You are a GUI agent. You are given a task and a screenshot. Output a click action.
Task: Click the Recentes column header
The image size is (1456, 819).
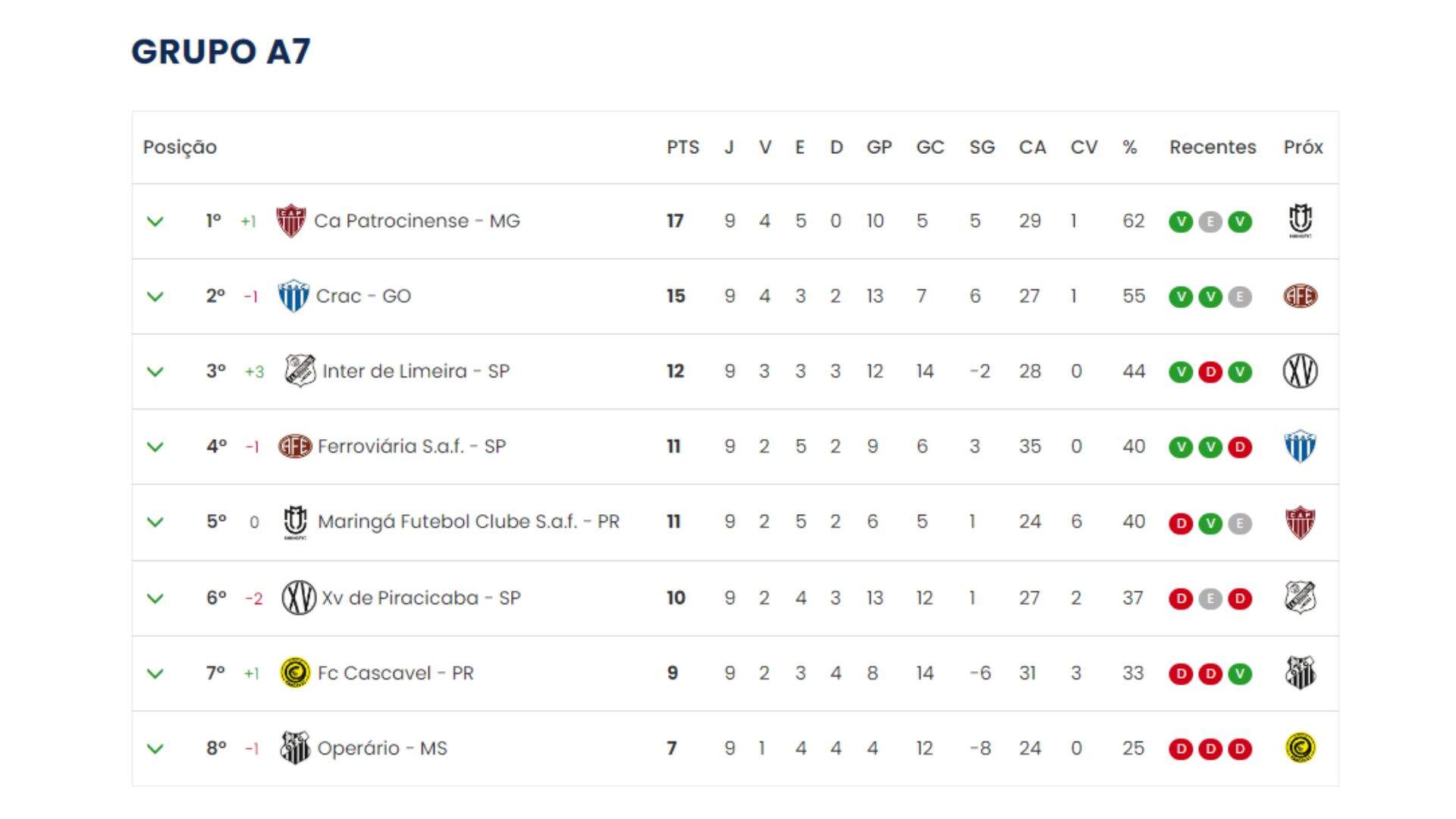click(x=1213, y=147)
